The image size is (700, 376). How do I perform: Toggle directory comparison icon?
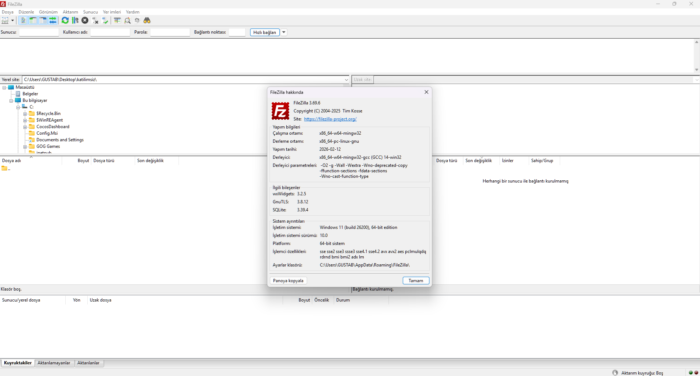coord(127,21)
